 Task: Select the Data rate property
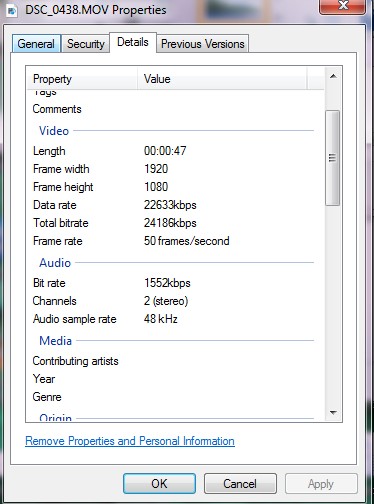click(55, 205)
